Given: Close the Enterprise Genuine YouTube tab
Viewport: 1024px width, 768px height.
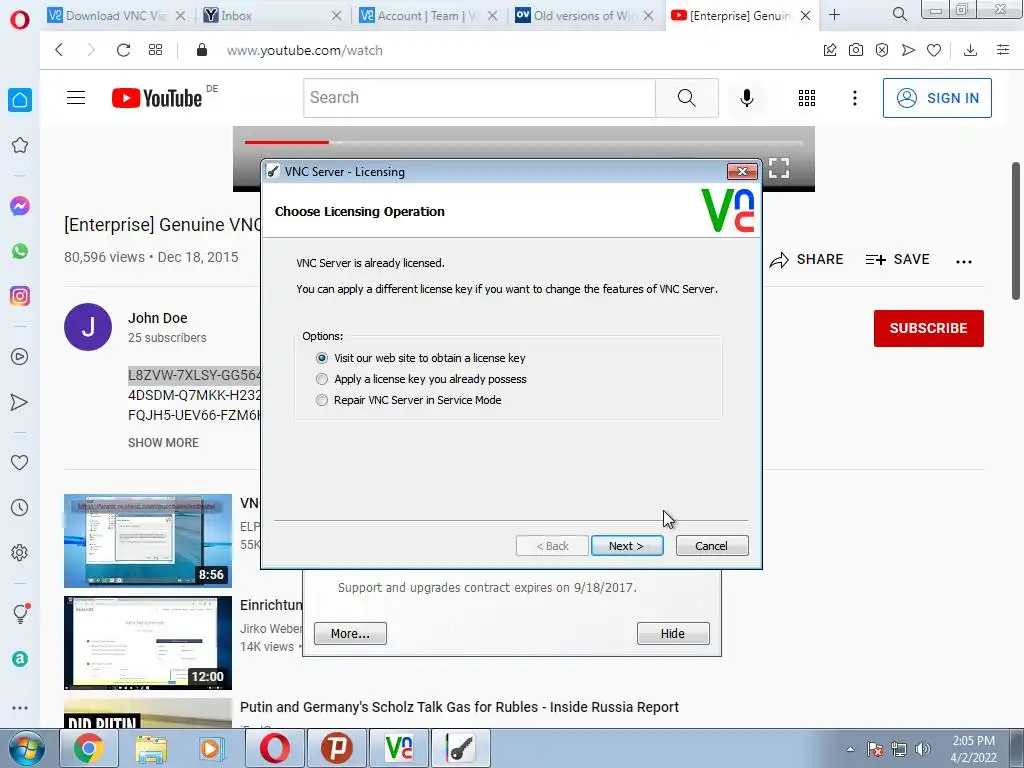Looking at the screenshot, I should 805,16.
